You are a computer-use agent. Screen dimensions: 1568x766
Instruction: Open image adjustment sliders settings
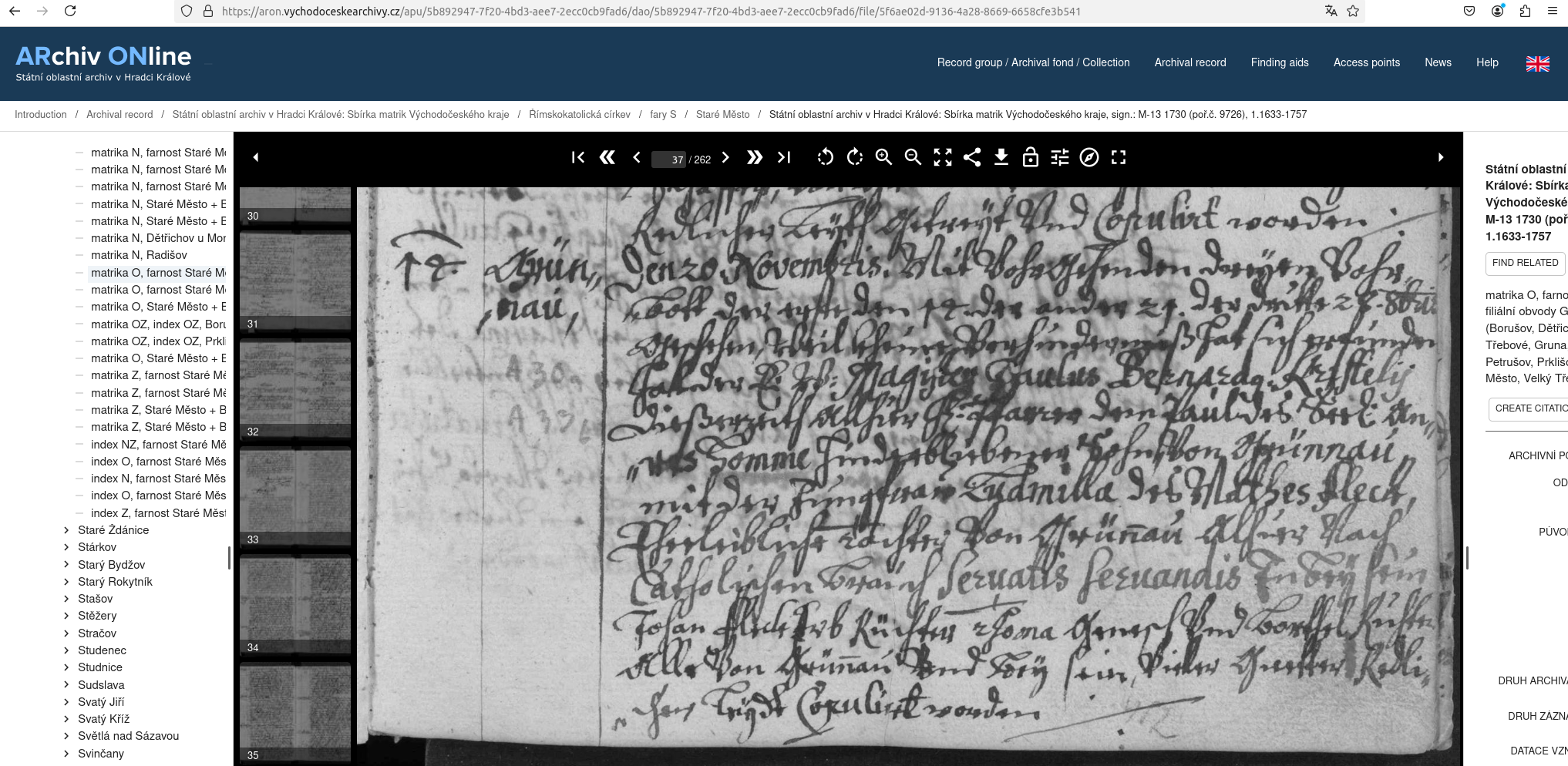[1060, 157]
